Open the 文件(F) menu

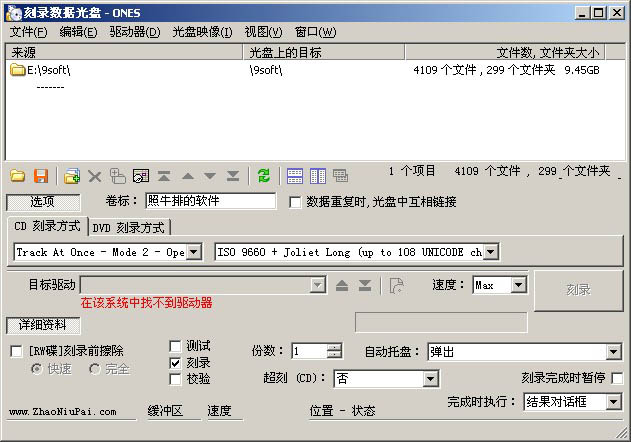(x=28, y=32)
